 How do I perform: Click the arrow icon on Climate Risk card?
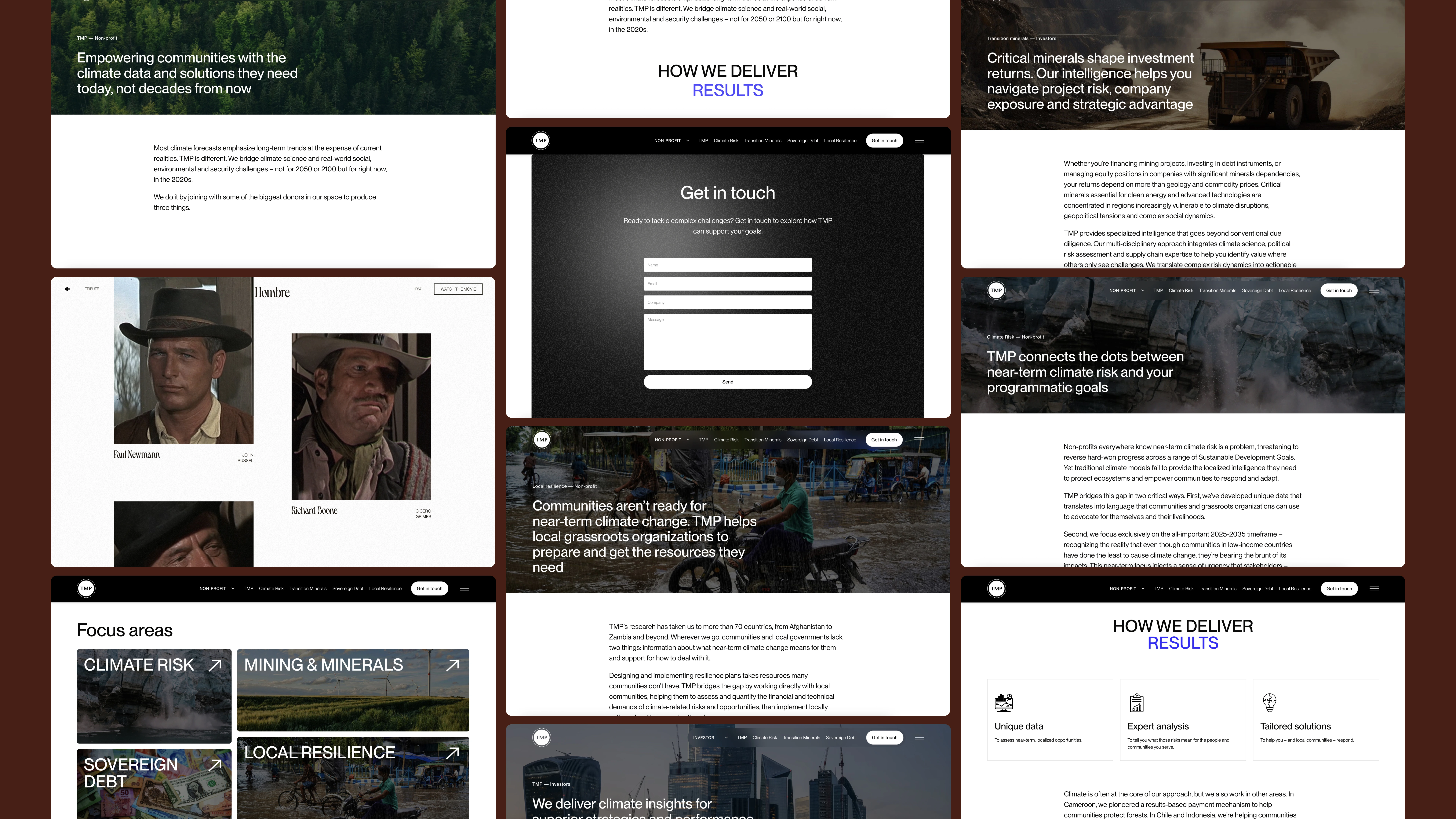coord(215,665)
